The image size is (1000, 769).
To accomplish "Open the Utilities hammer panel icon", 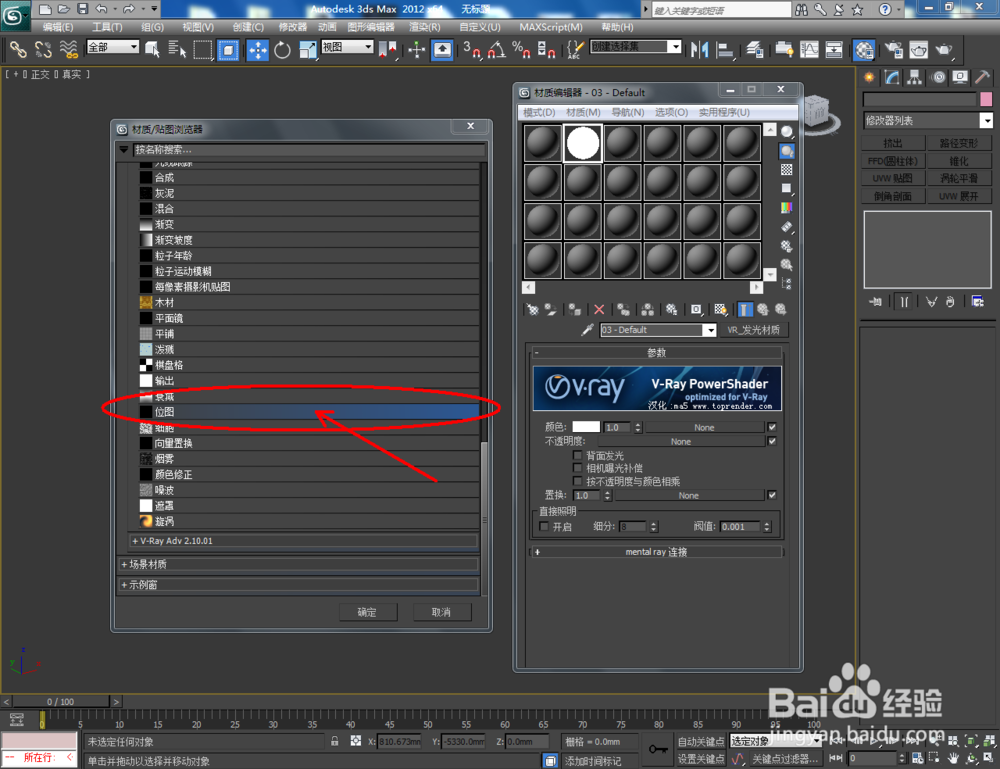I will click(983, 77).
